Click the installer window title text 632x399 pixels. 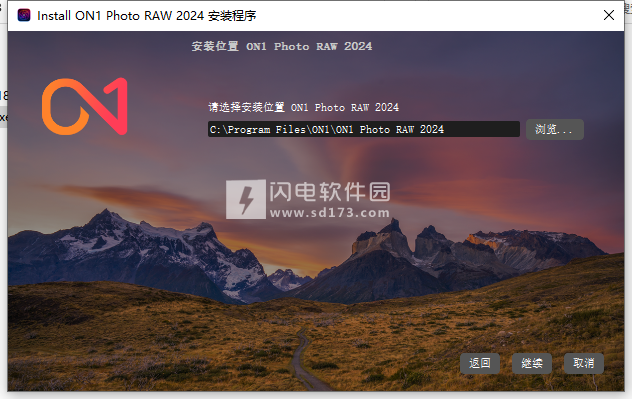pos(147,16)
